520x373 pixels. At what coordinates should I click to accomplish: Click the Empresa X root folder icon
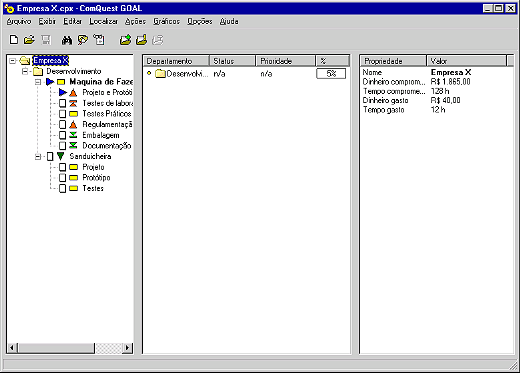[x=25, y=61]
